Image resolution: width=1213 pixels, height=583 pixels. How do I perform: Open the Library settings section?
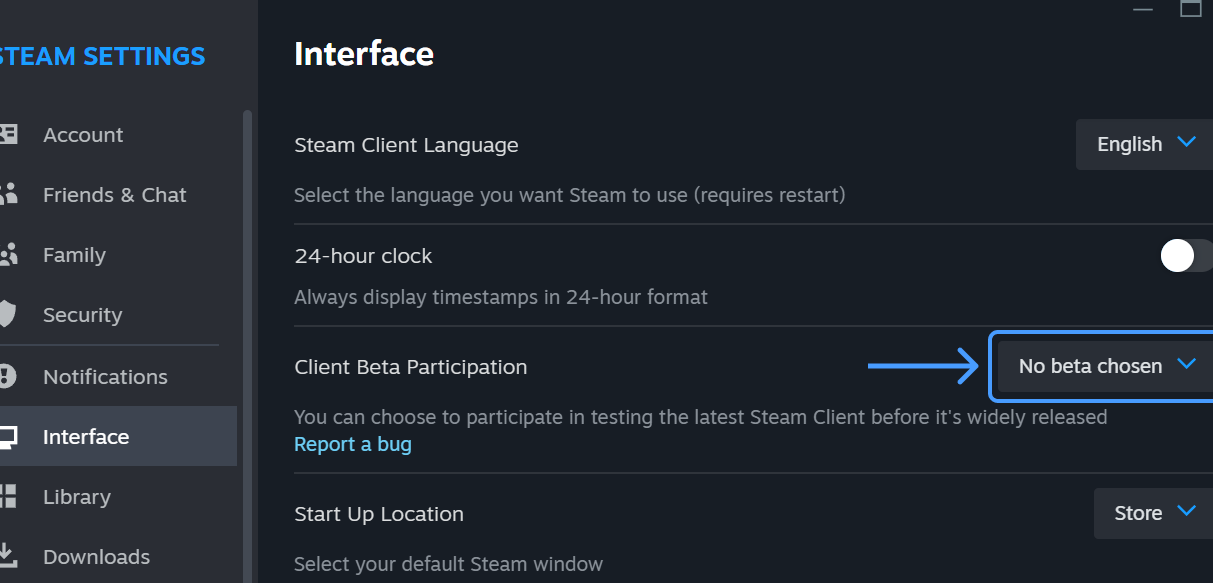click(77, 497)
